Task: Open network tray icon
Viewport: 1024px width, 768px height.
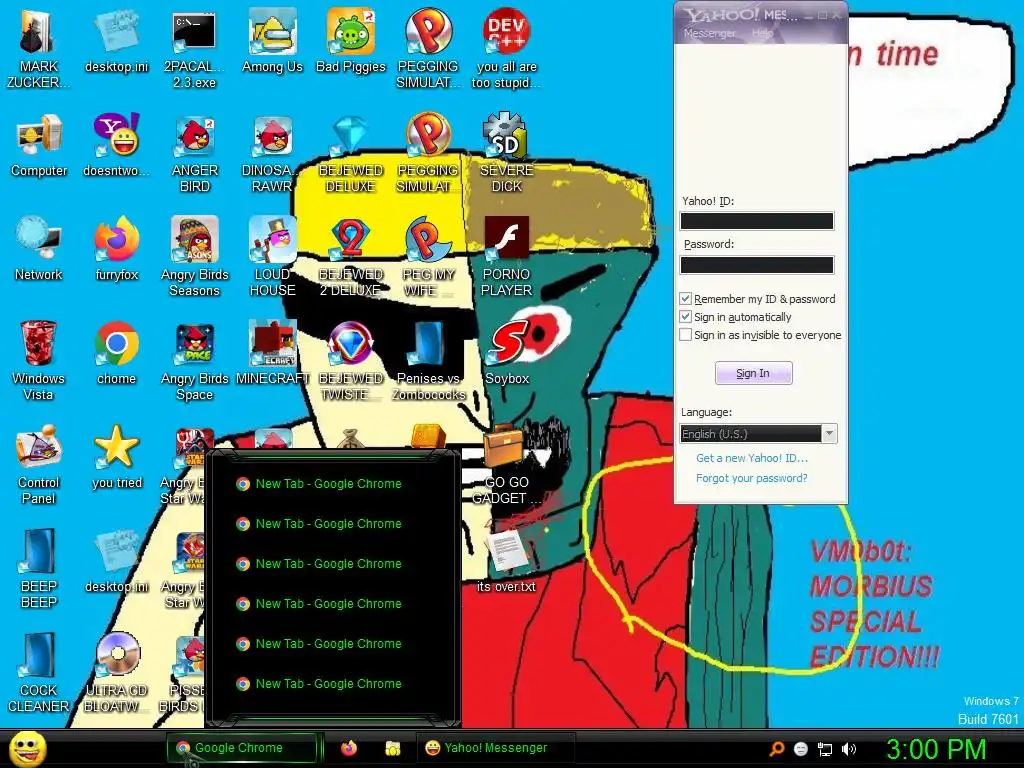Action: click(x=825, y=749)
